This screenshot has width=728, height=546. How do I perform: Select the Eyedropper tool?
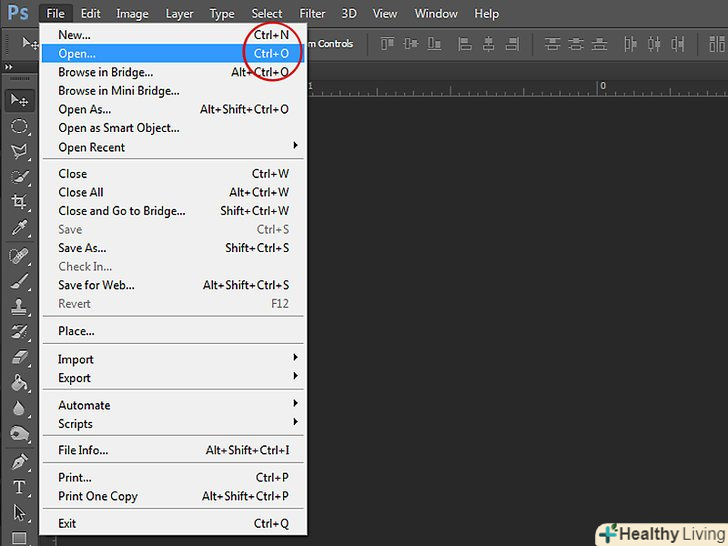[x=19, y=229]
